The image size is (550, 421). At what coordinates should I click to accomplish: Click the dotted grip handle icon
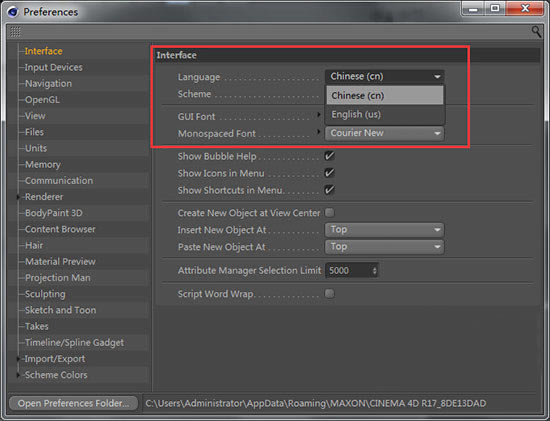(x=15, y=32)
